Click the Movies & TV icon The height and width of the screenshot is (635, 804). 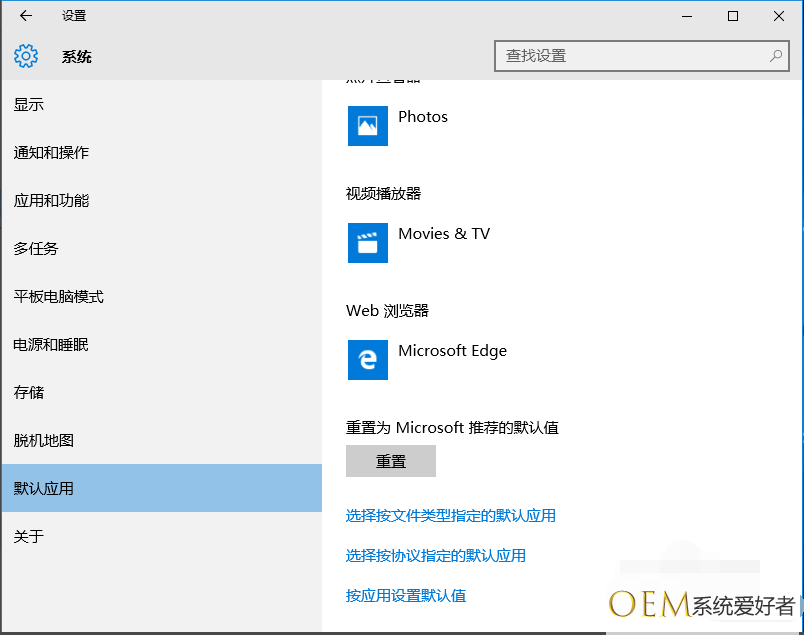[367, 243]
